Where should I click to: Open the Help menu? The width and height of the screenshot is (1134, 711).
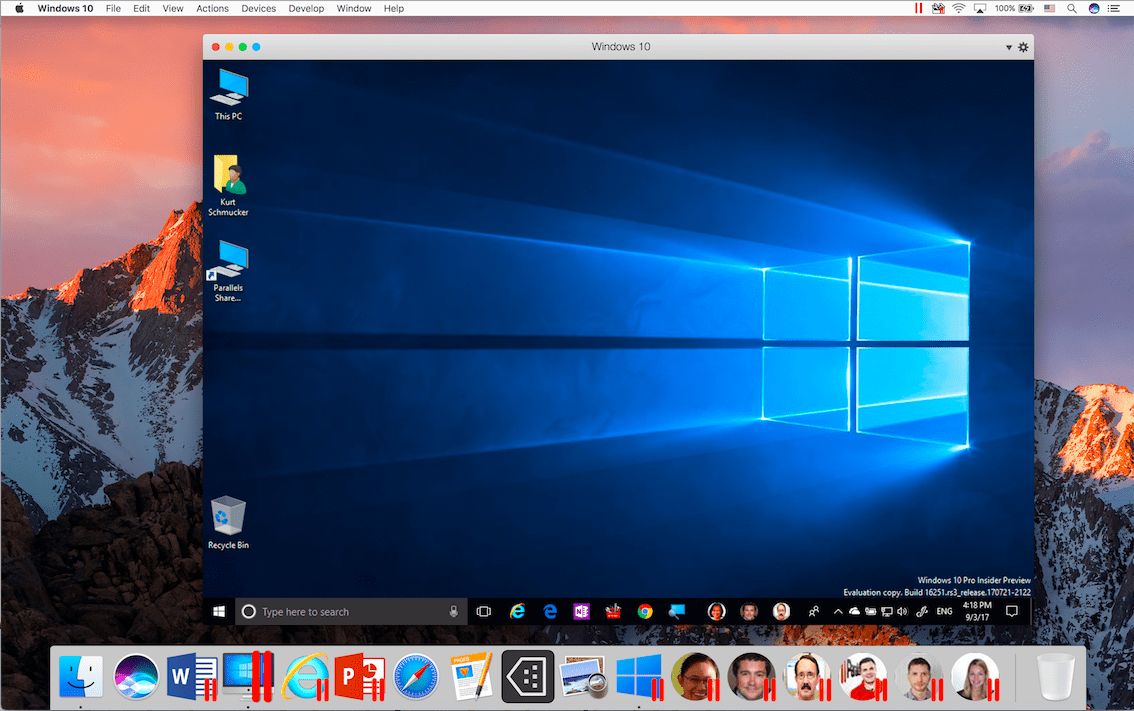[x=394, y=9]
